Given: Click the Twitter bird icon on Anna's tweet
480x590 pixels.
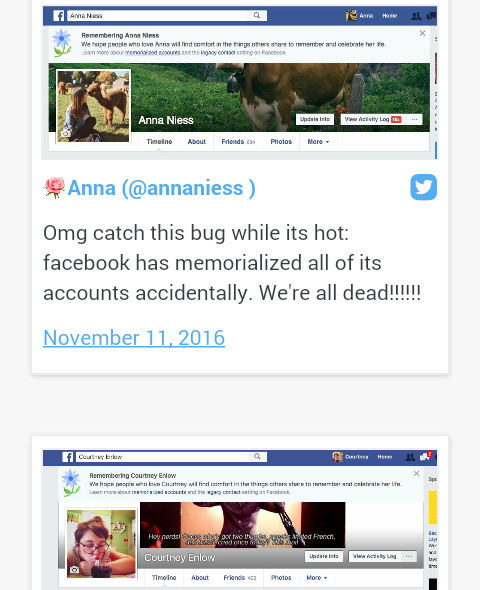Looking at the screenshot, I should click(424, 187).
